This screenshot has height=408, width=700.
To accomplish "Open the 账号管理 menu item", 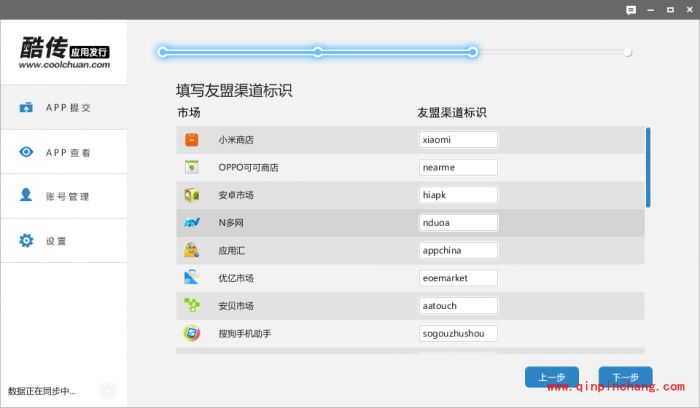I will coord(64,196).
